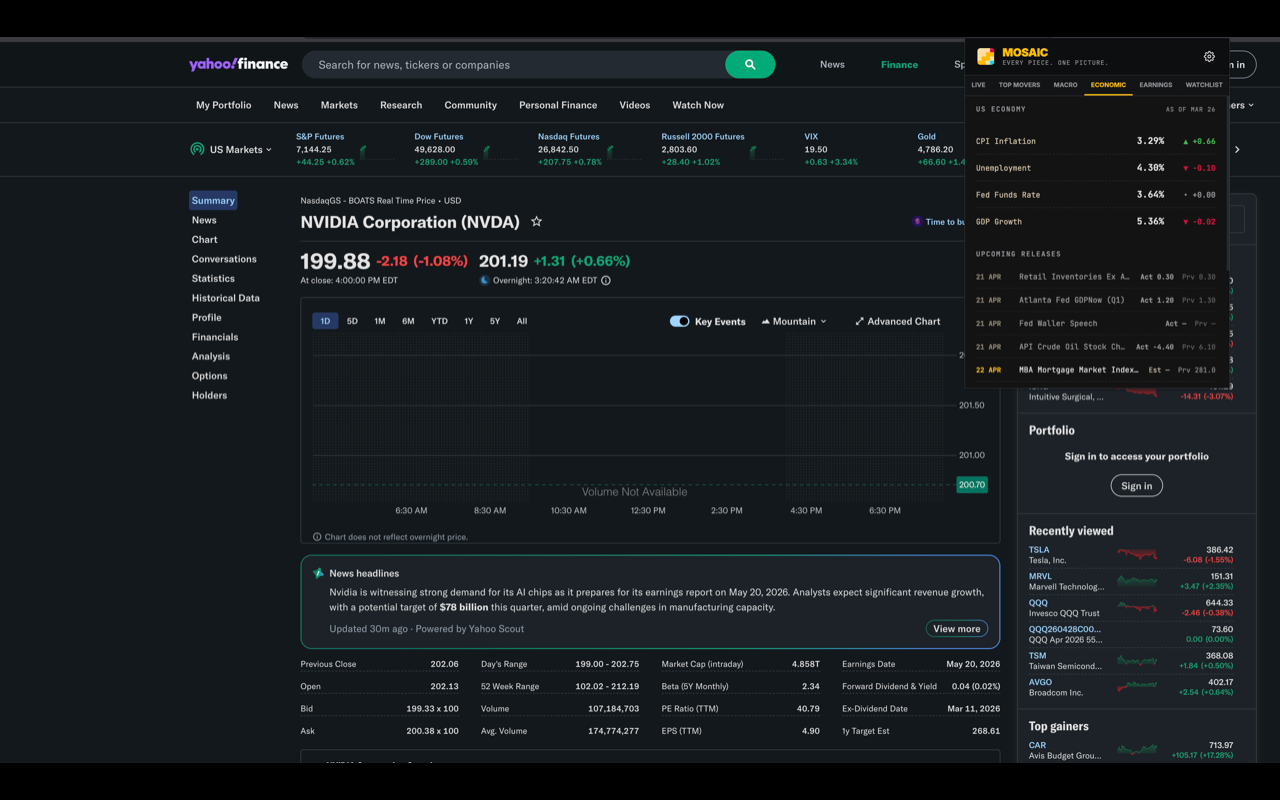Open the Community navigation menu
This screenshot has width=1280, height=800.
pyautogui.click(x=470, y=105)
